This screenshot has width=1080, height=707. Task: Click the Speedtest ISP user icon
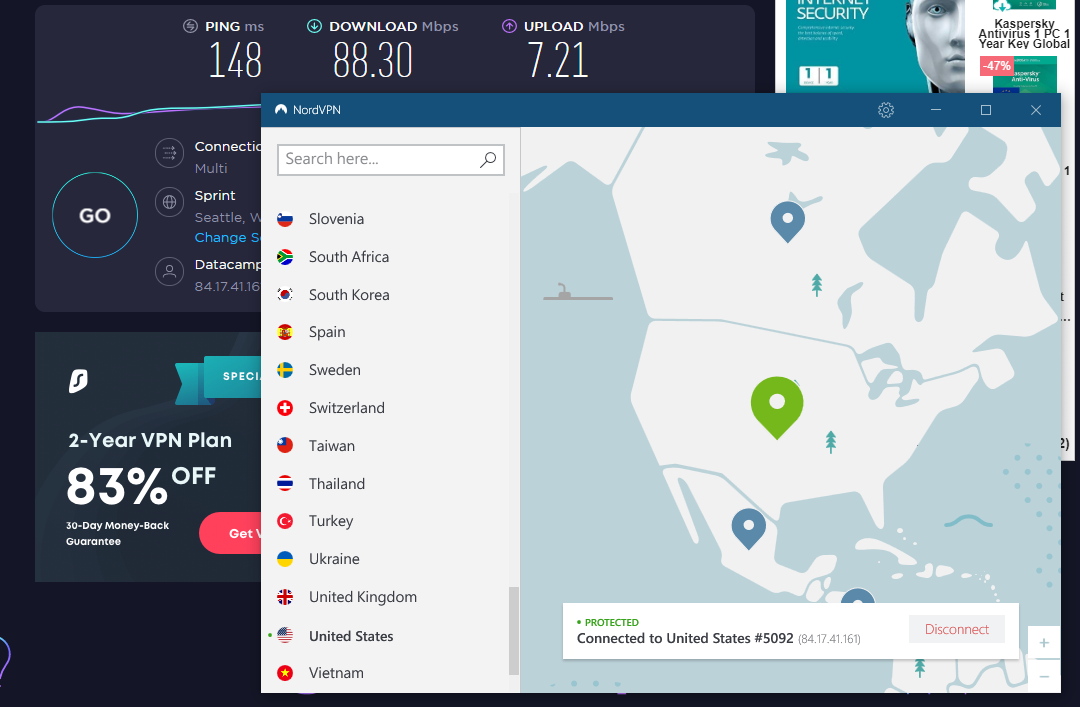pyautogui.click(x=169, y=271)
